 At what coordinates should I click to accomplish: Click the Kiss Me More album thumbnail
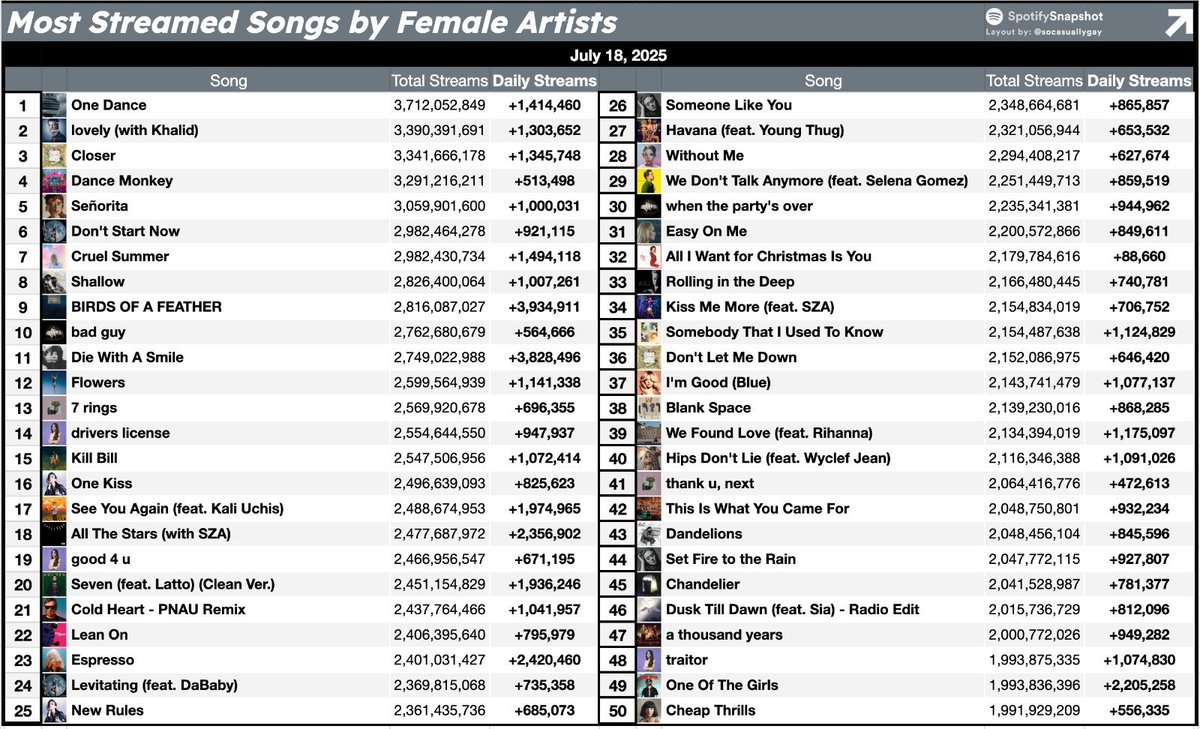pyautogui.click(x=649, y=307)
